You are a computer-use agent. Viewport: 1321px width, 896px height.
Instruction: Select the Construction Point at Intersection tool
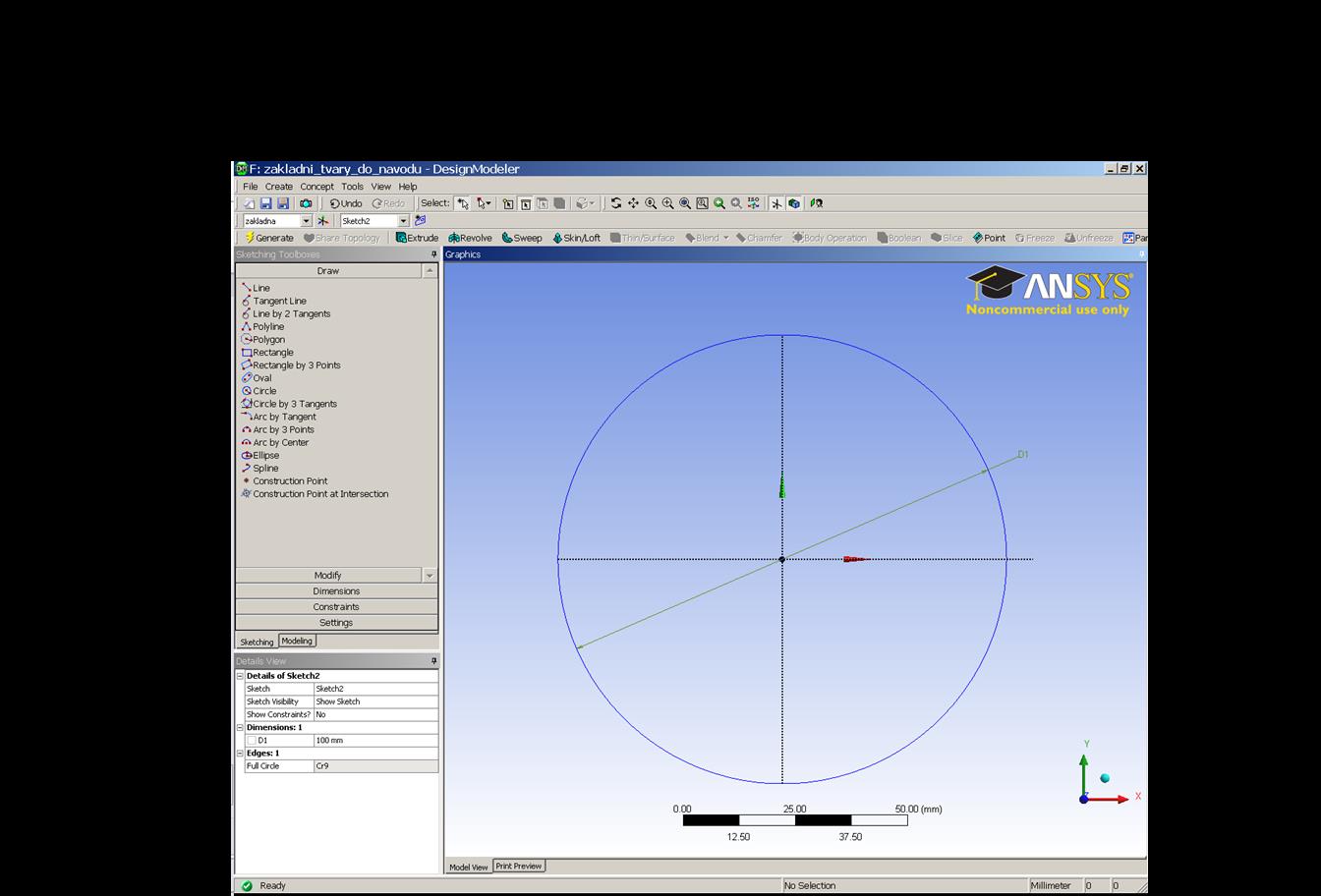click(x=315, y=493)
